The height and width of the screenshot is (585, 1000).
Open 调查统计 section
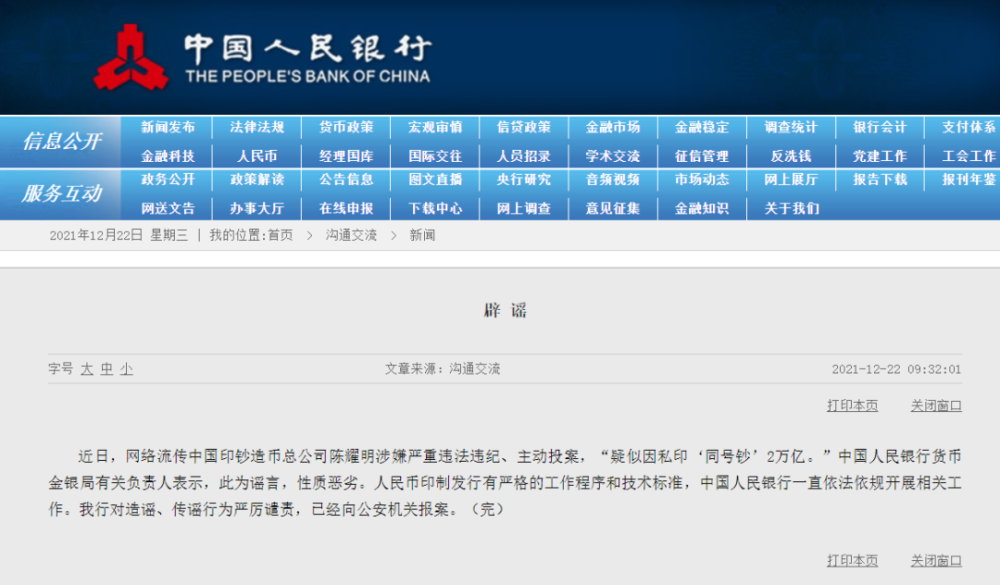(x=791, y=127)
